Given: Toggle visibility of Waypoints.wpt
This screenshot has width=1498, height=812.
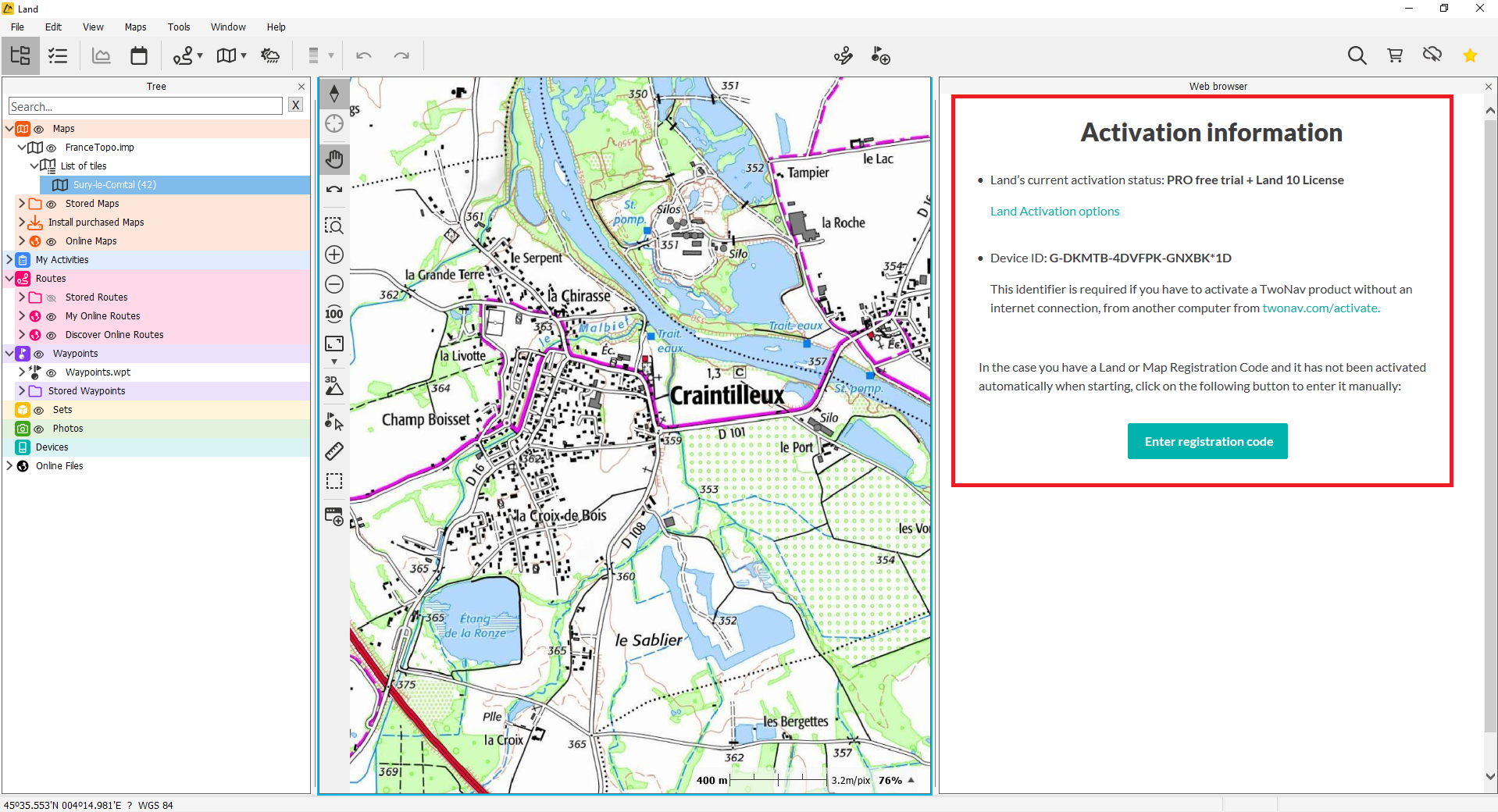Looking at the screenshot, I should click(x=52, y=372).
